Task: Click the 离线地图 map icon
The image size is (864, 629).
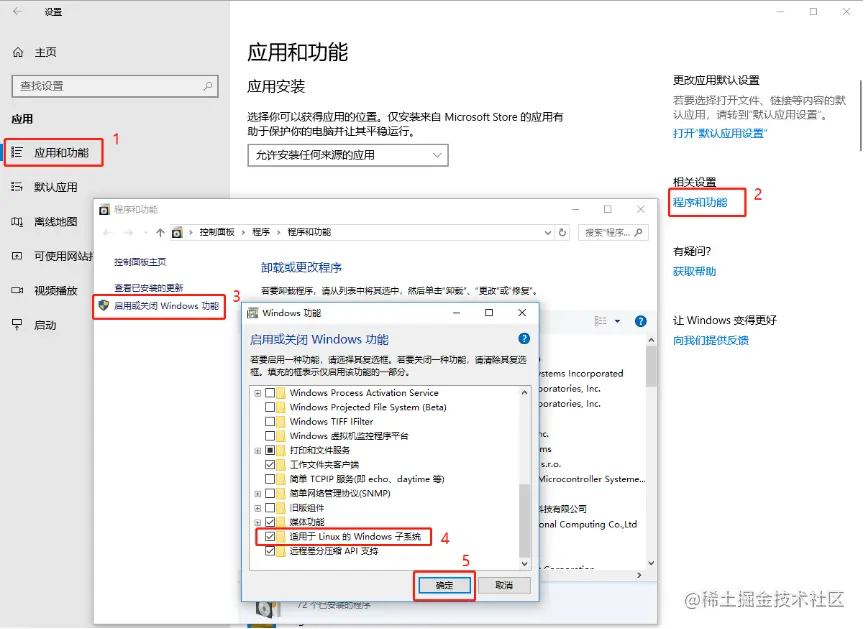Action: (17, 221)
